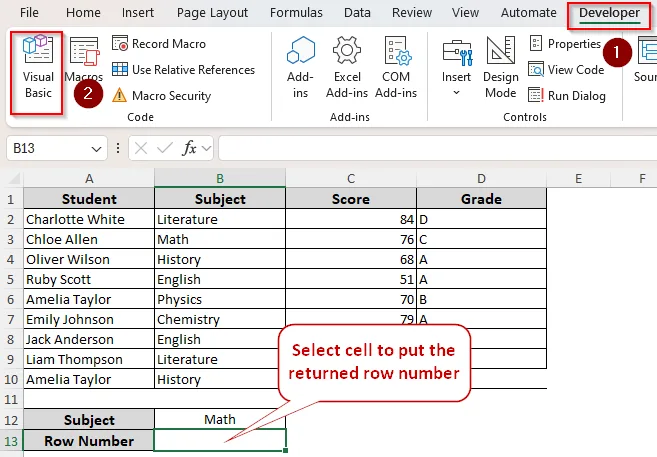Click the formula bar Enter checkmark

[165, 148]
